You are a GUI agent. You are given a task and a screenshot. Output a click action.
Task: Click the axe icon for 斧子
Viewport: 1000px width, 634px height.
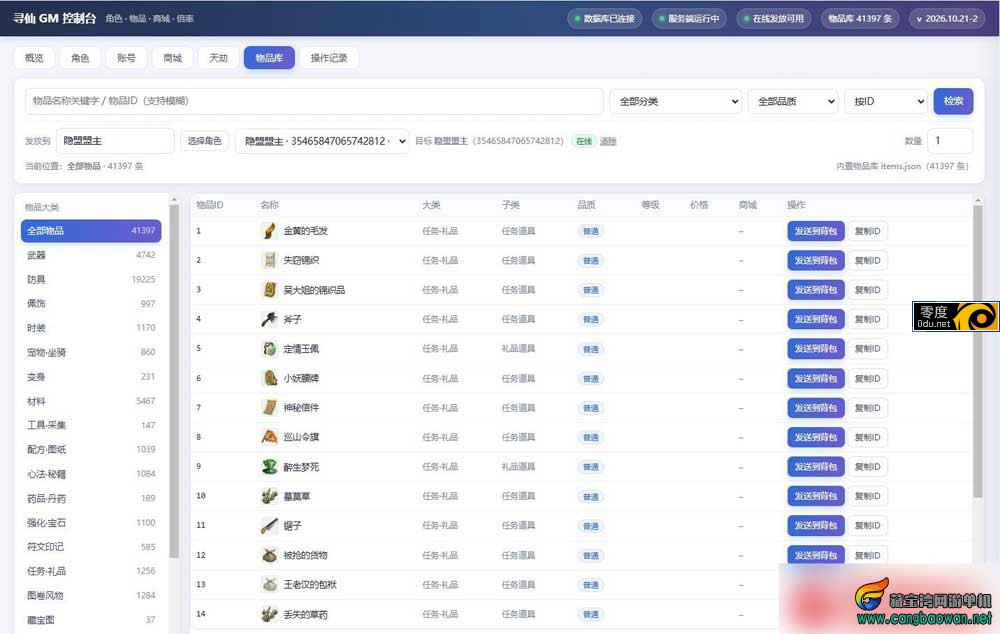click(x=269, y=319)
